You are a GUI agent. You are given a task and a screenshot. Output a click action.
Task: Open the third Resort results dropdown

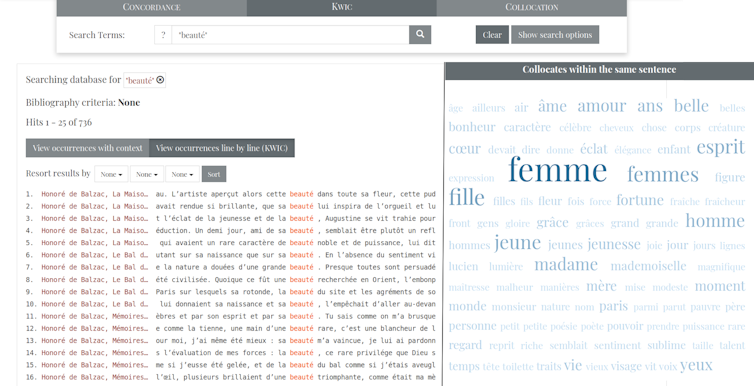(182, 174)
